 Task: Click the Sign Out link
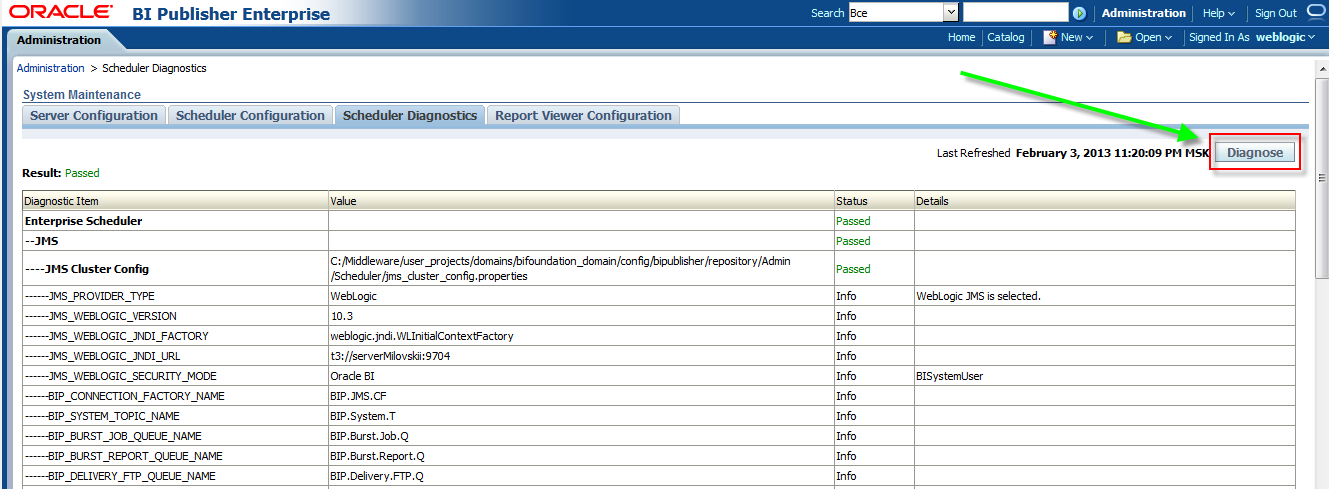(x=1276, y=13)
